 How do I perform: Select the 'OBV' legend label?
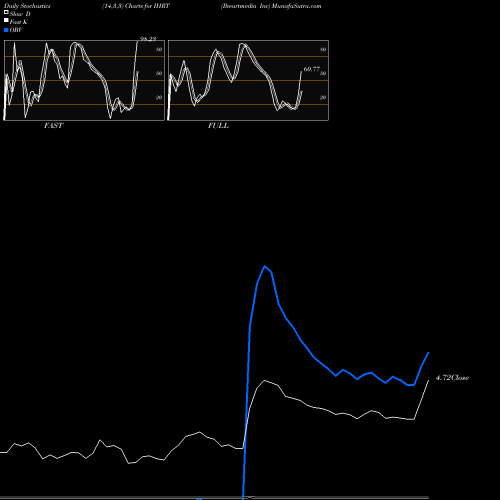[16, 30]
